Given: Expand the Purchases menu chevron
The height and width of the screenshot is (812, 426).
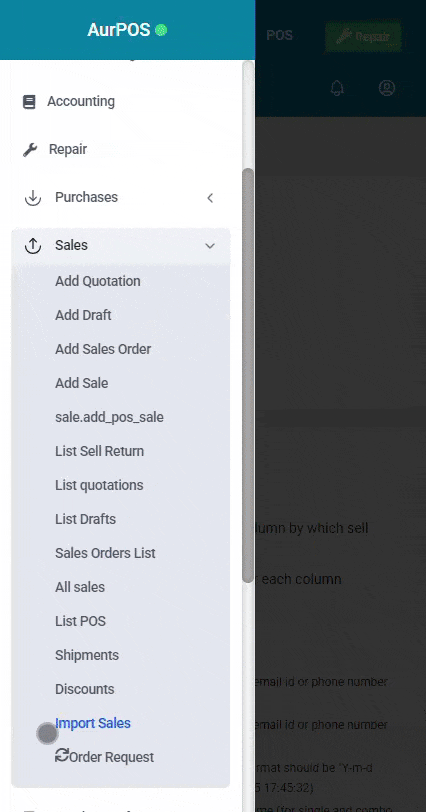Looking at the screenshot, I should (x=210, y=197).
